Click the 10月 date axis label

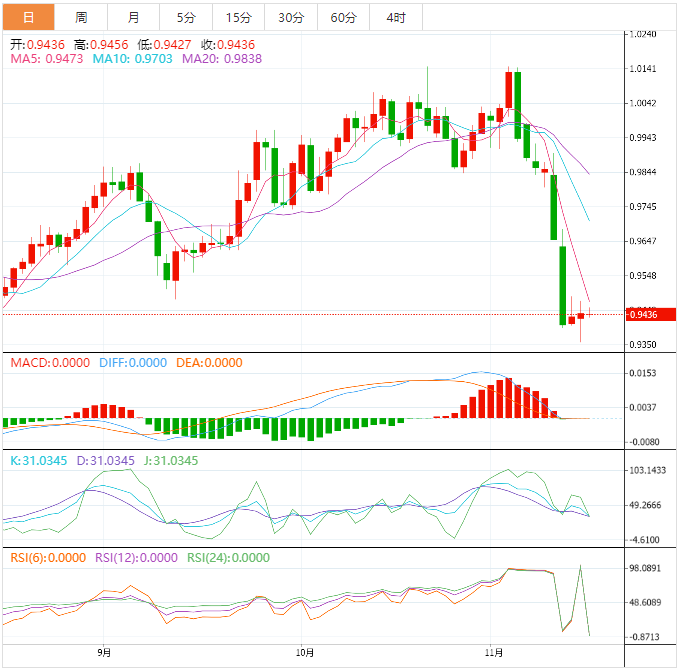tap(304, 652)
